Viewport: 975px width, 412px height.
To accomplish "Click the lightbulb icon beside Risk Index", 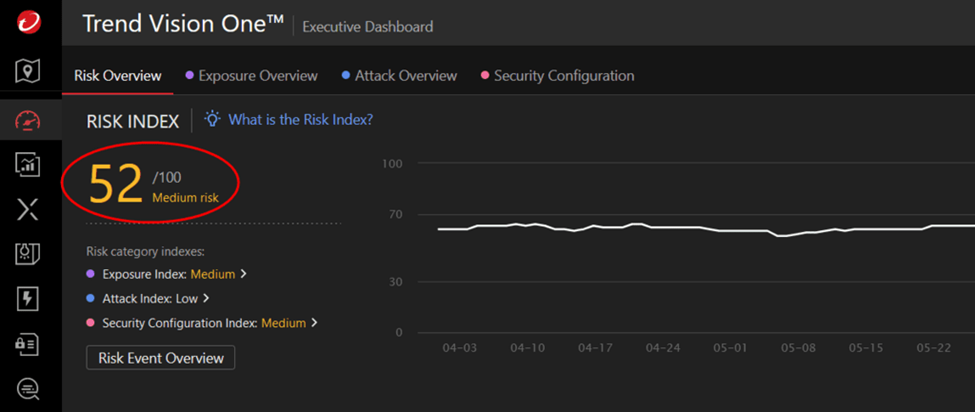I will 213,119.
